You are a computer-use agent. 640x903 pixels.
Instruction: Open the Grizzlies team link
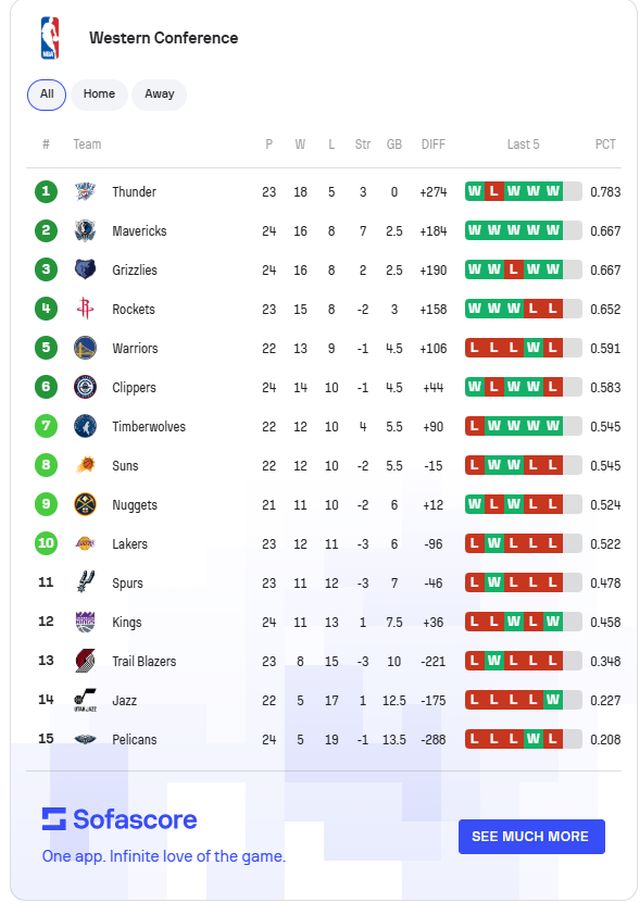tap(134, 270)
